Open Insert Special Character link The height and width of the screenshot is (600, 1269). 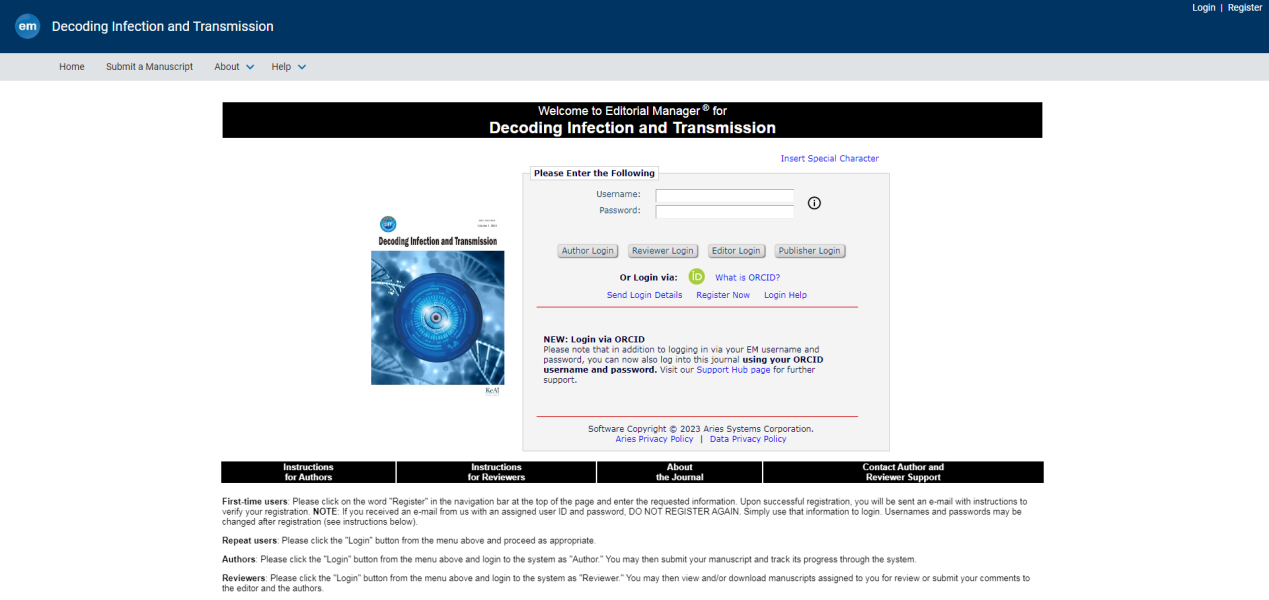830,159
